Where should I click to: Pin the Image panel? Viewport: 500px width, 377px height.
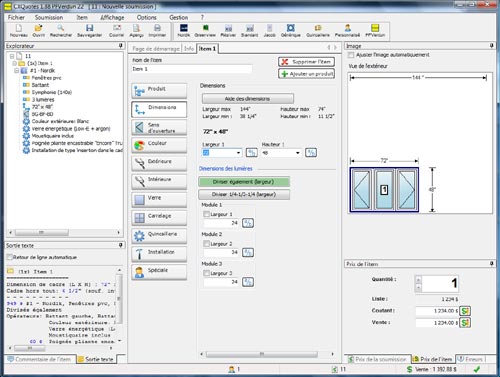click(x=492, y=46)
